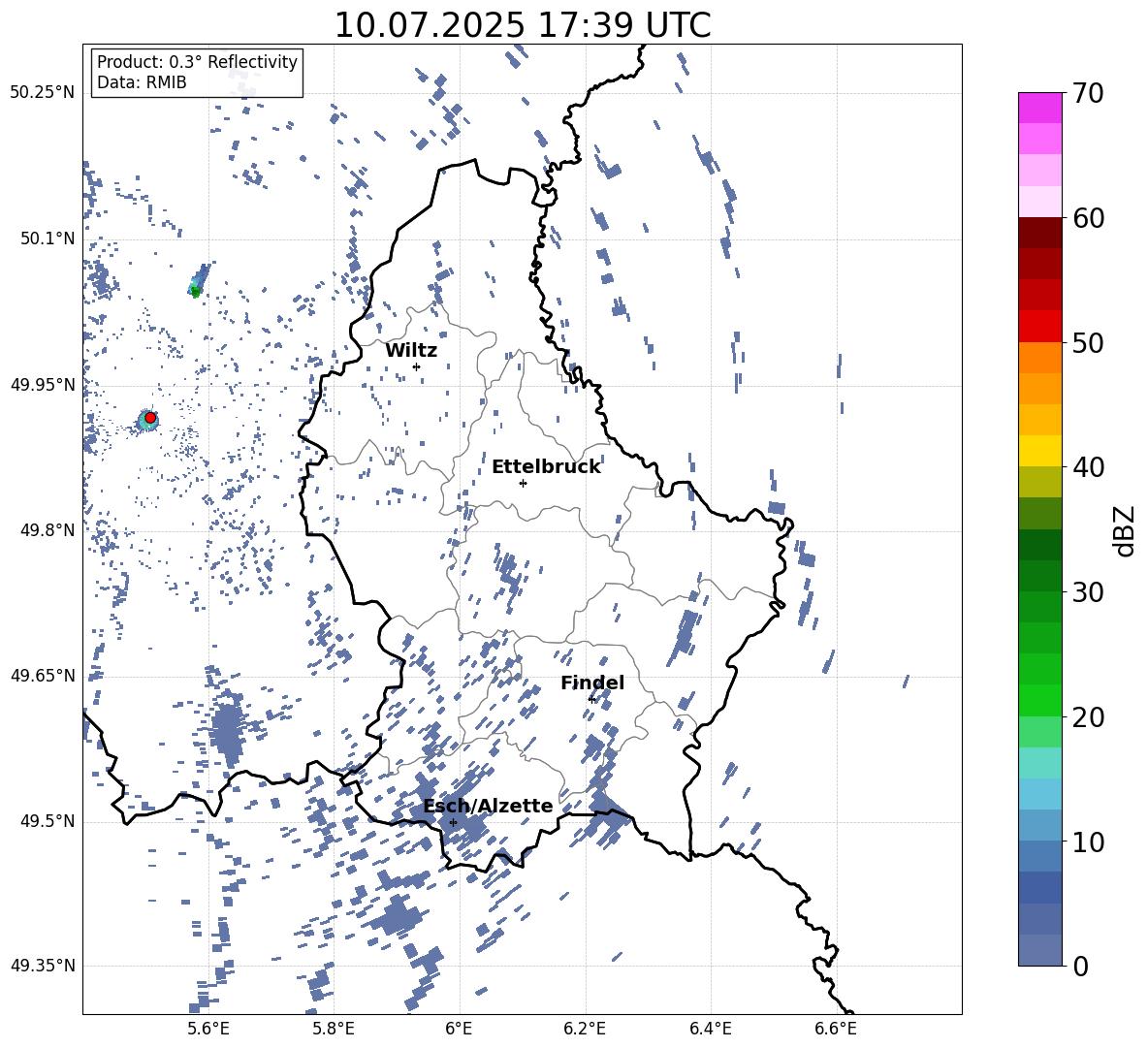Click the bright red 50 dBZ color segment

[1039, 327]
